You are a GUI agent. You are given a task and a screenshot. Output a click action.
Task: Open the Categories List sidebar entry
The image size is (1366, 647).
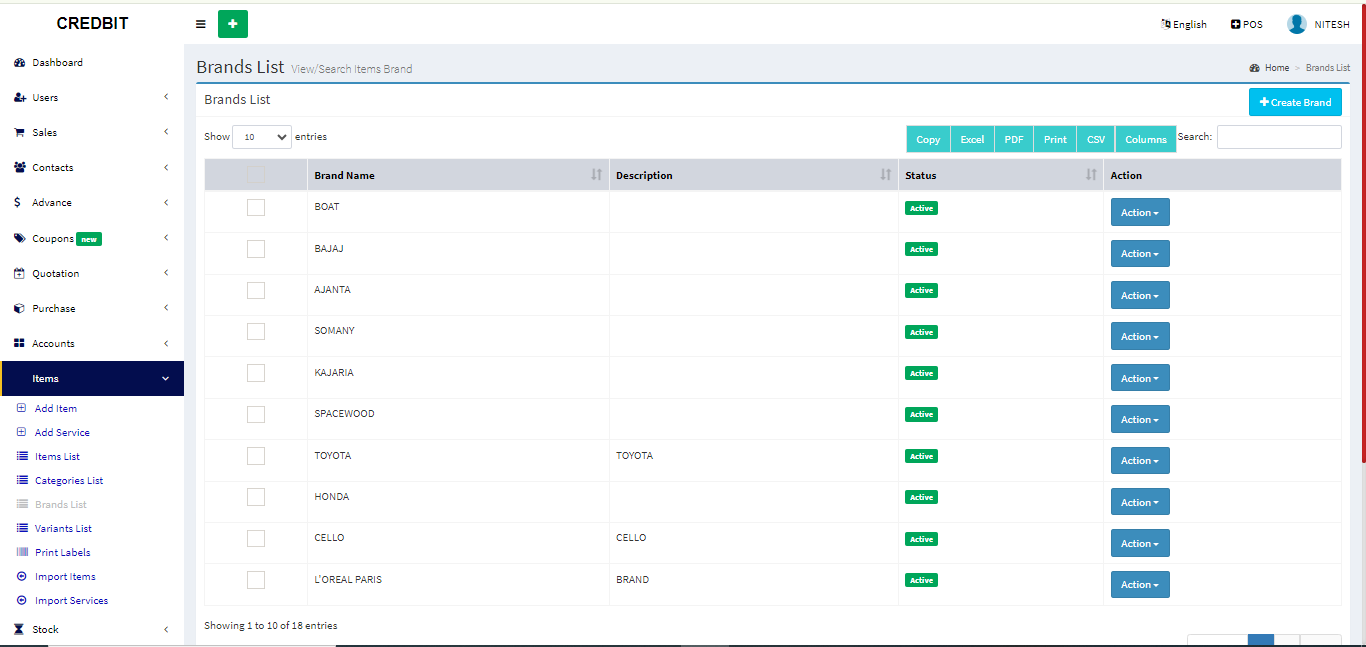[69, 480]
